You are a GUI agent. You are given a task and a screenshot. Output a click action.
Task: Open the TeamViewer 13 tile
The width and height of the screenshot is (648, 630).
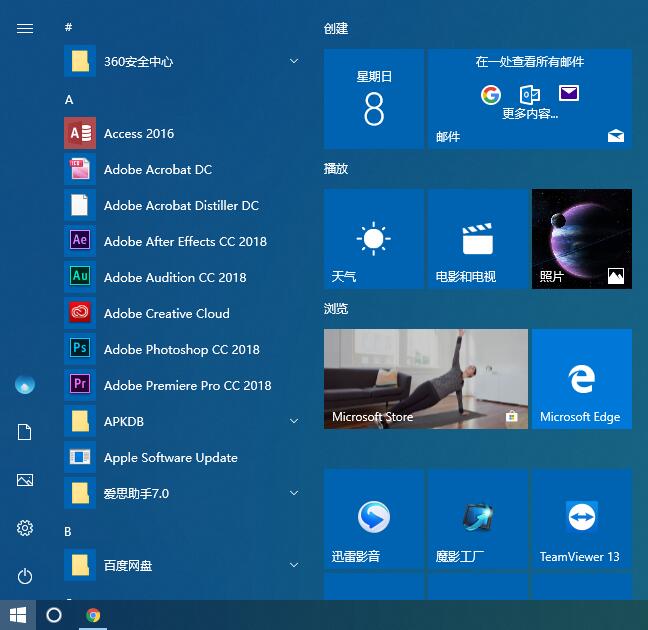pyautogui.click(x=581, y=519)
